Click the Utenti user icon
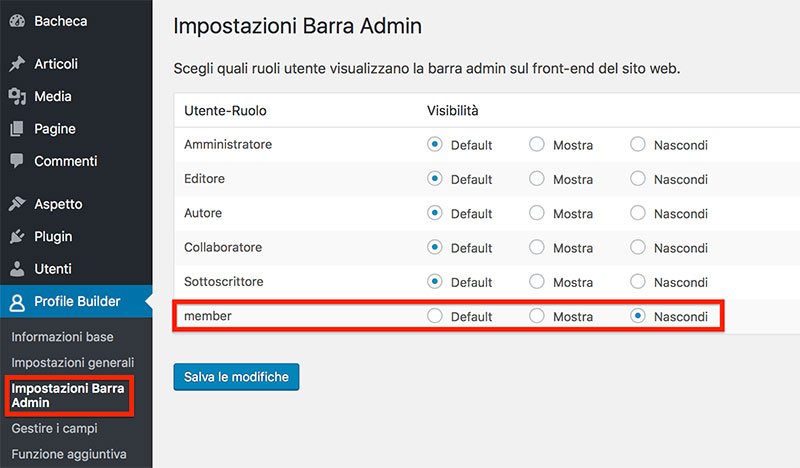This screenshot has height=468, width=800. (x=17, y=268)
